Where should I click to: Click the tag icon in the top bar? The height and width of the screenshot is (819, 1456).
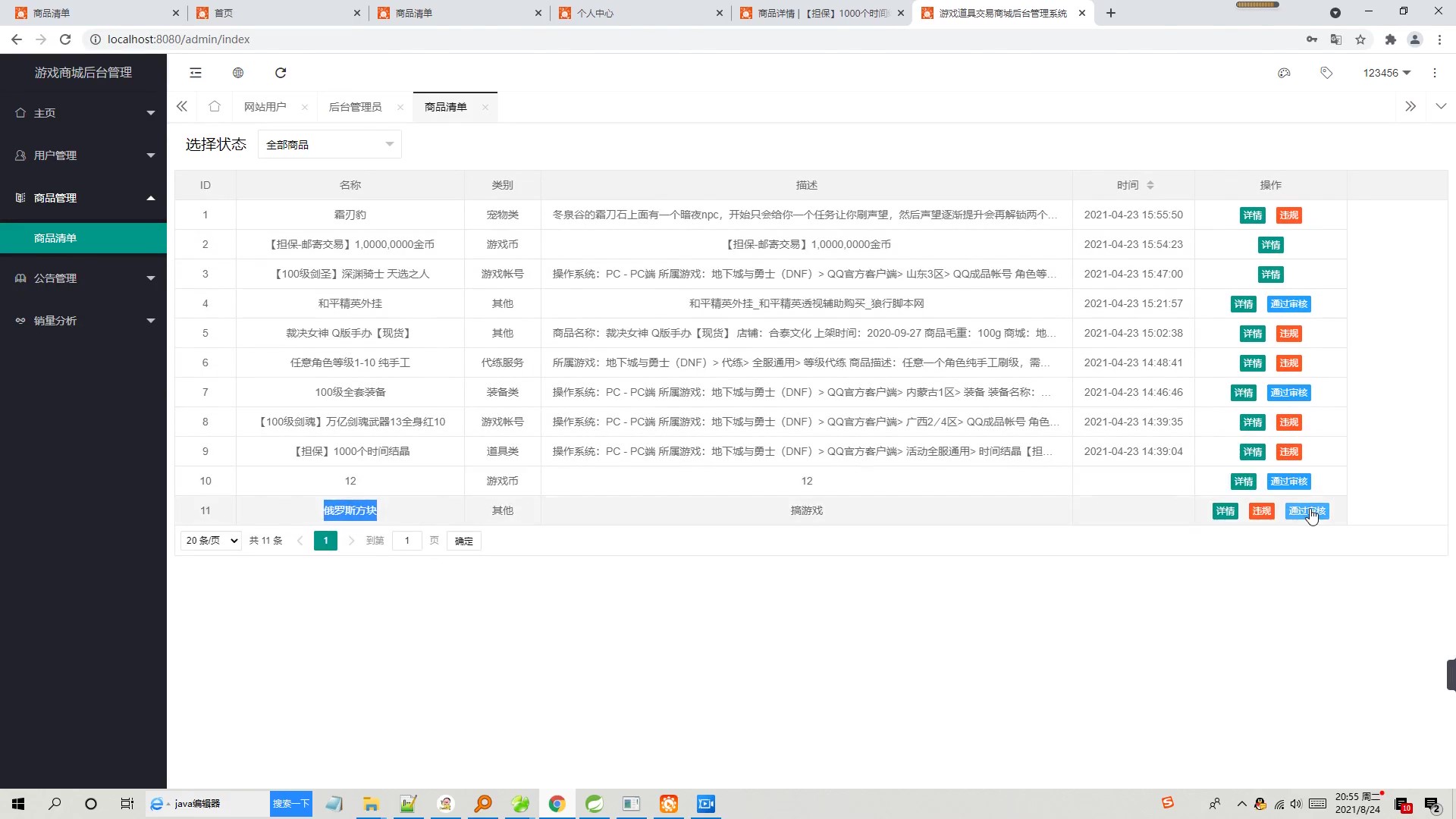click(x=1326, y=72)
